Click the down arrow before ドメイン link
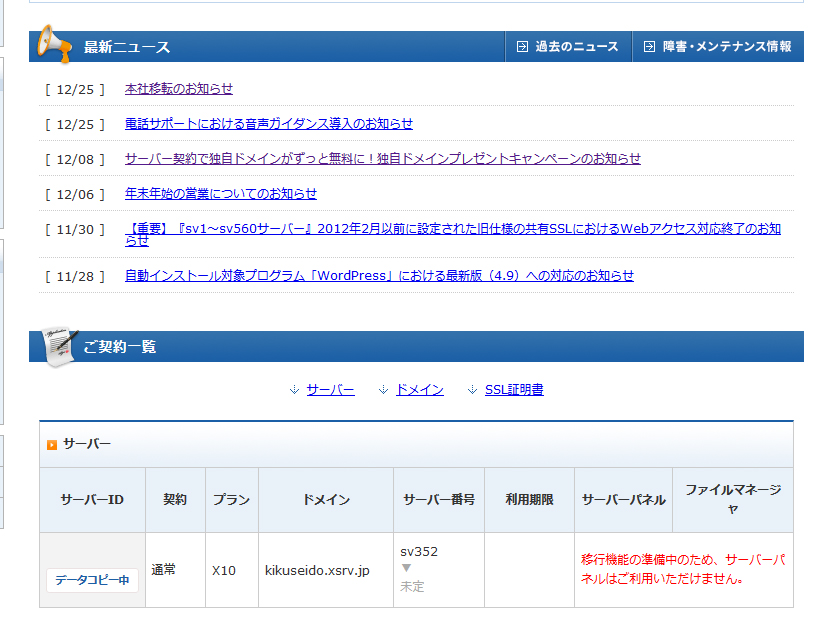840x630 pixels. 384,390
